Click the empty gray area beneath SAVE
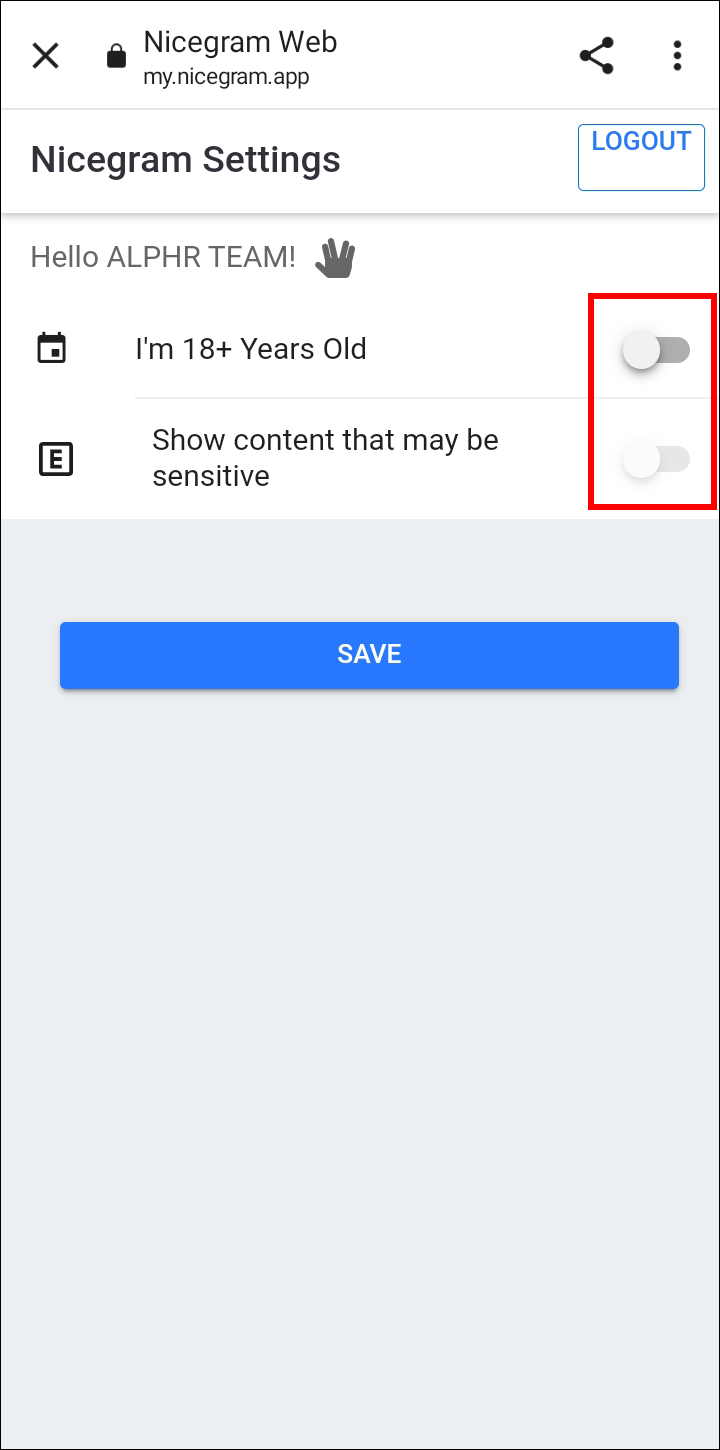 pyautogui.click(x=360, y=1050)
